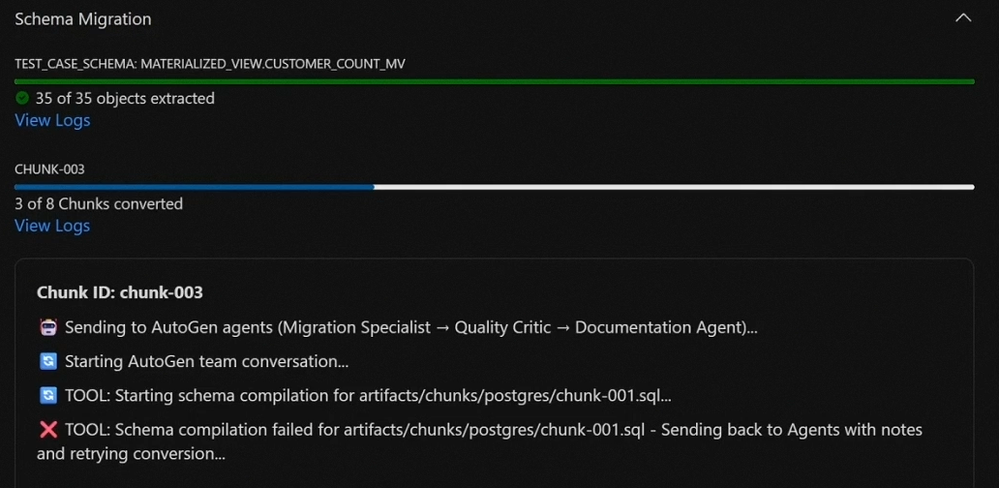Click the blue chunk conversion progress bar
The image size is (999, 488).
coord(494,187)
